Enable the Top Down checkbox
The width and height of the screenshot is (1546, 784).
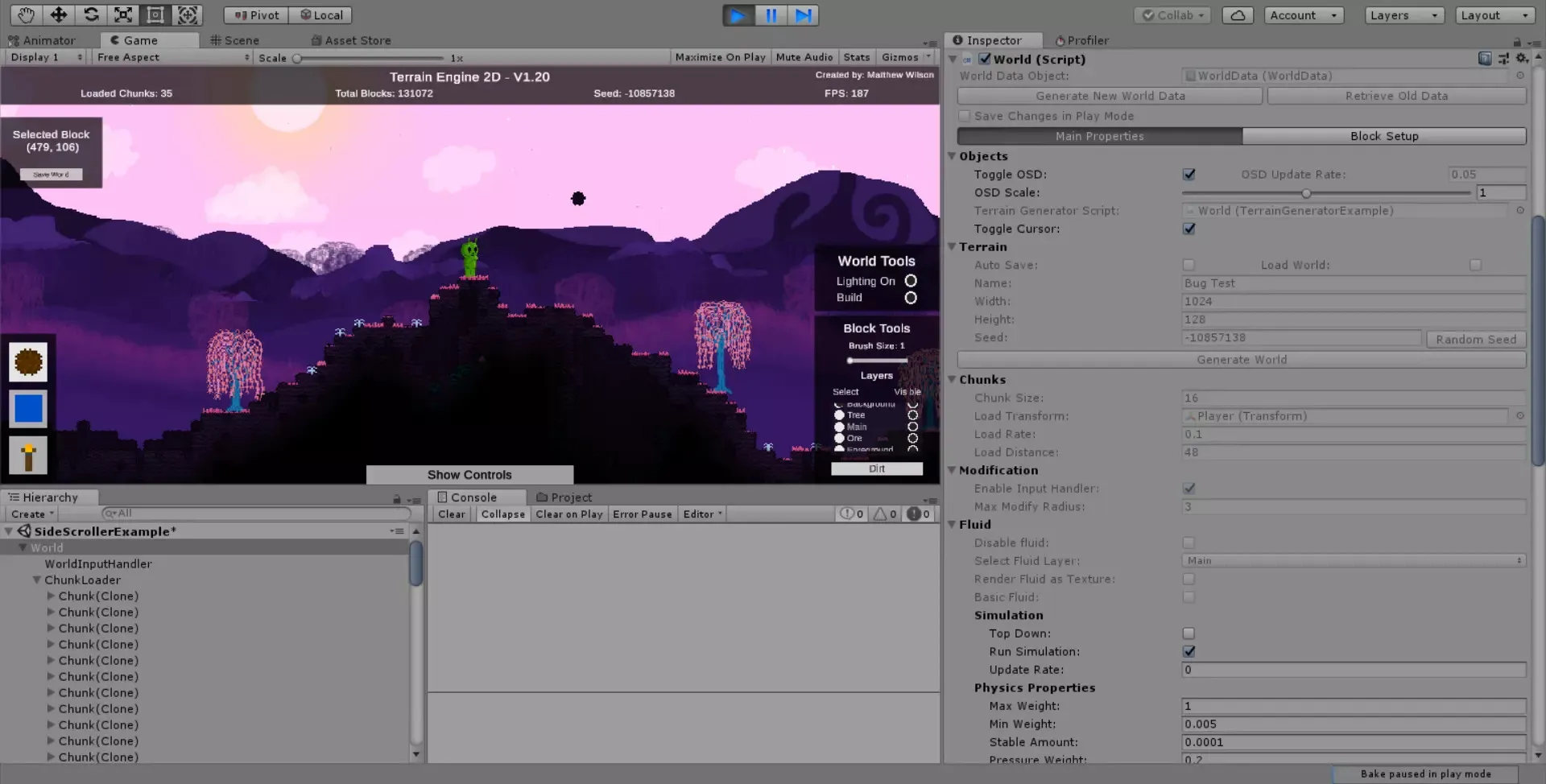(1188, 633)
